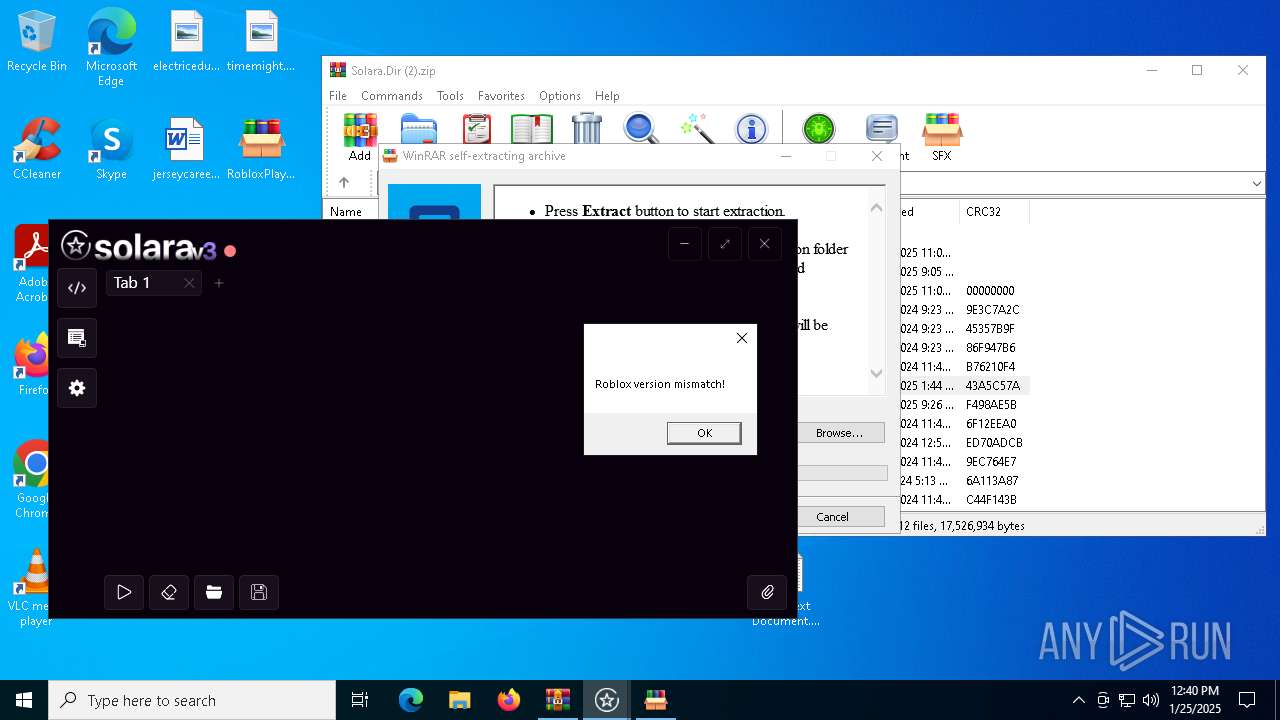Open WinRAR Help menu

pos(607,96)
